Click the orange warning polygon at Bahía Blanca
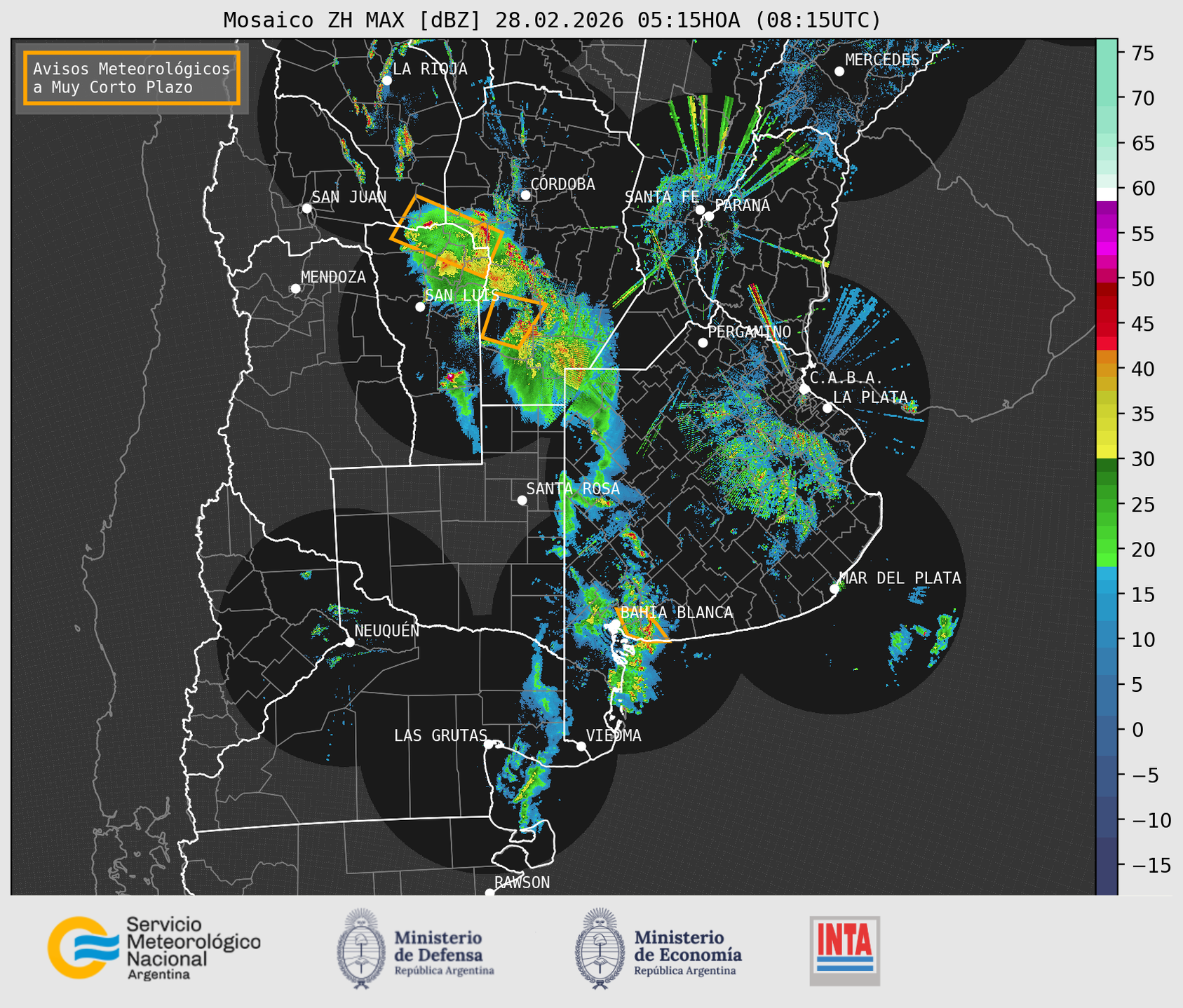This screenshot has width=1183, height=1008. [642, 625]
